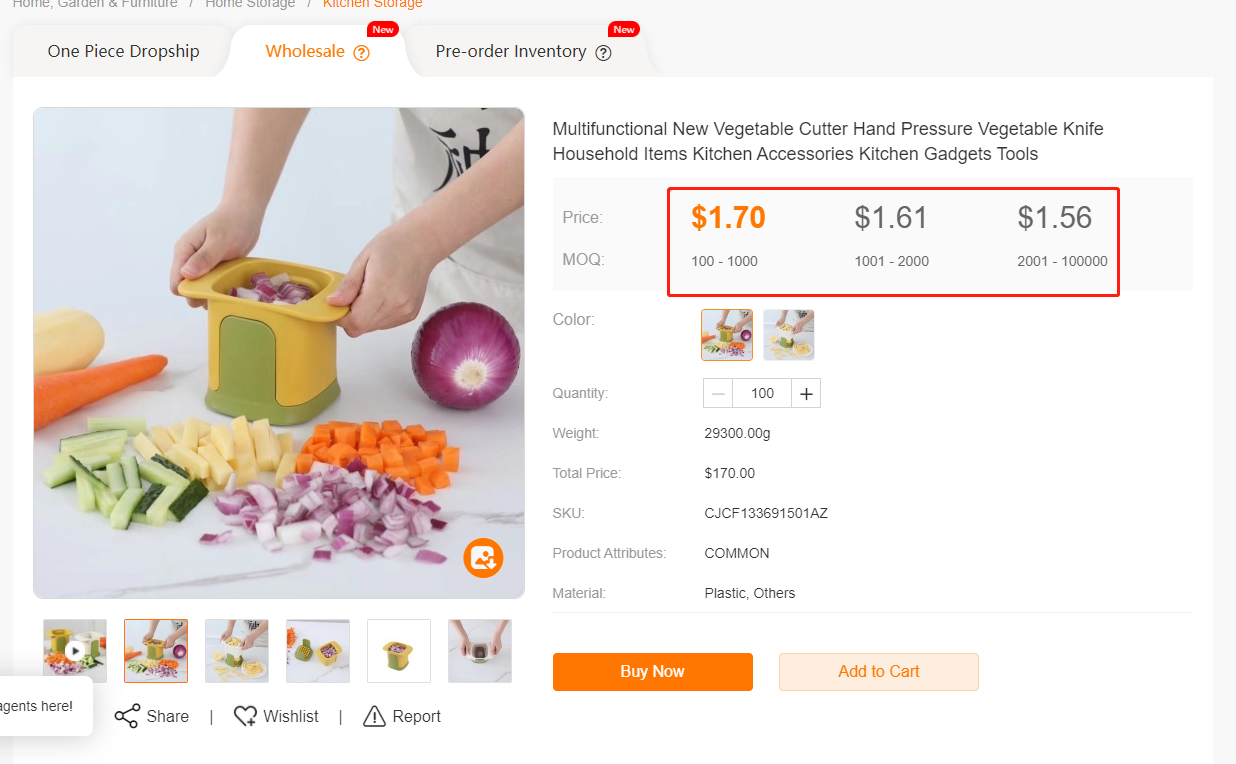This screenshot has height=764, width=1236.
Task: Play the product video thumbnail
Action: (x=75, y=651)
